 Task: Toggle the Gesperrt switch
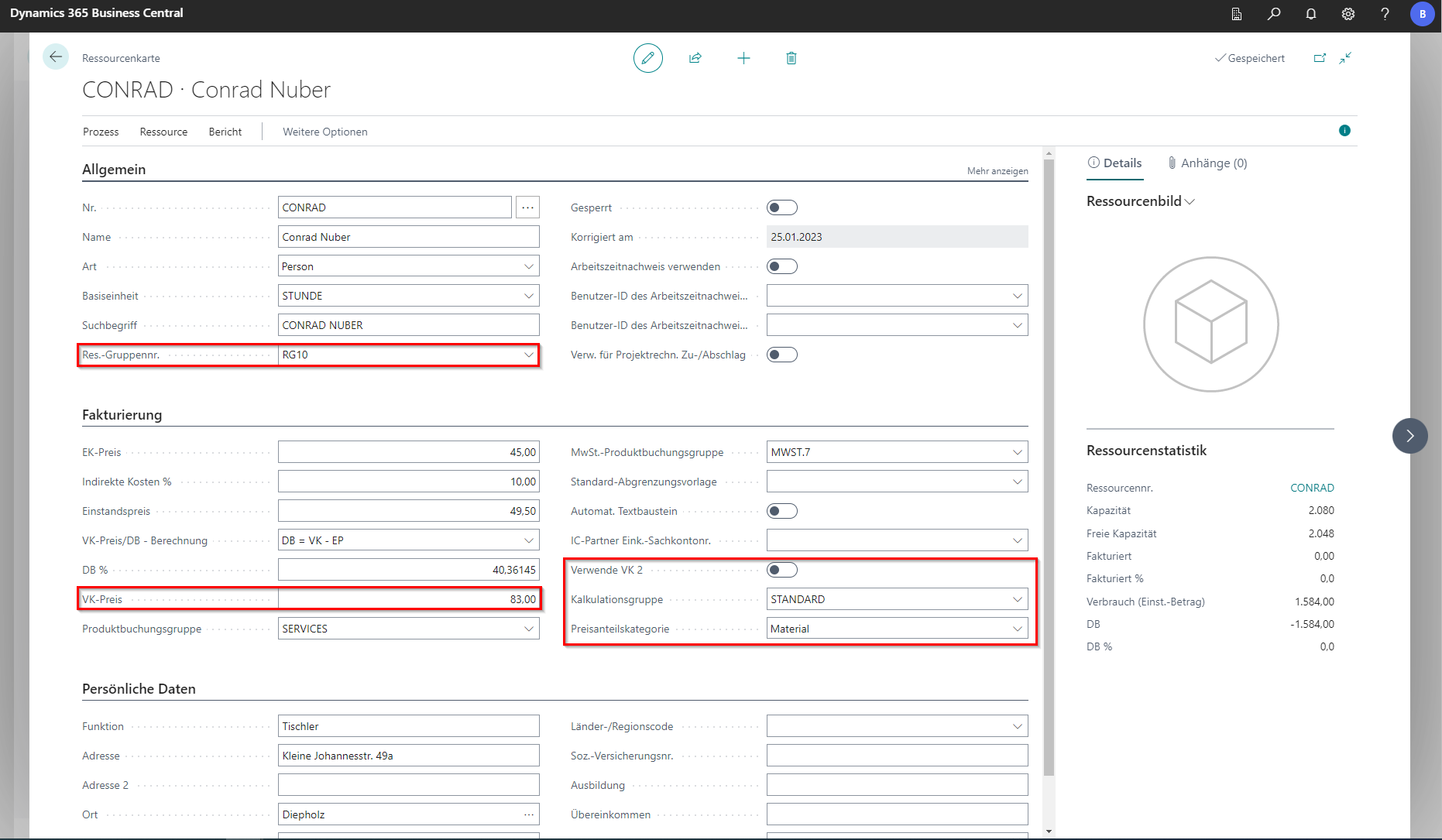point(781,207)
